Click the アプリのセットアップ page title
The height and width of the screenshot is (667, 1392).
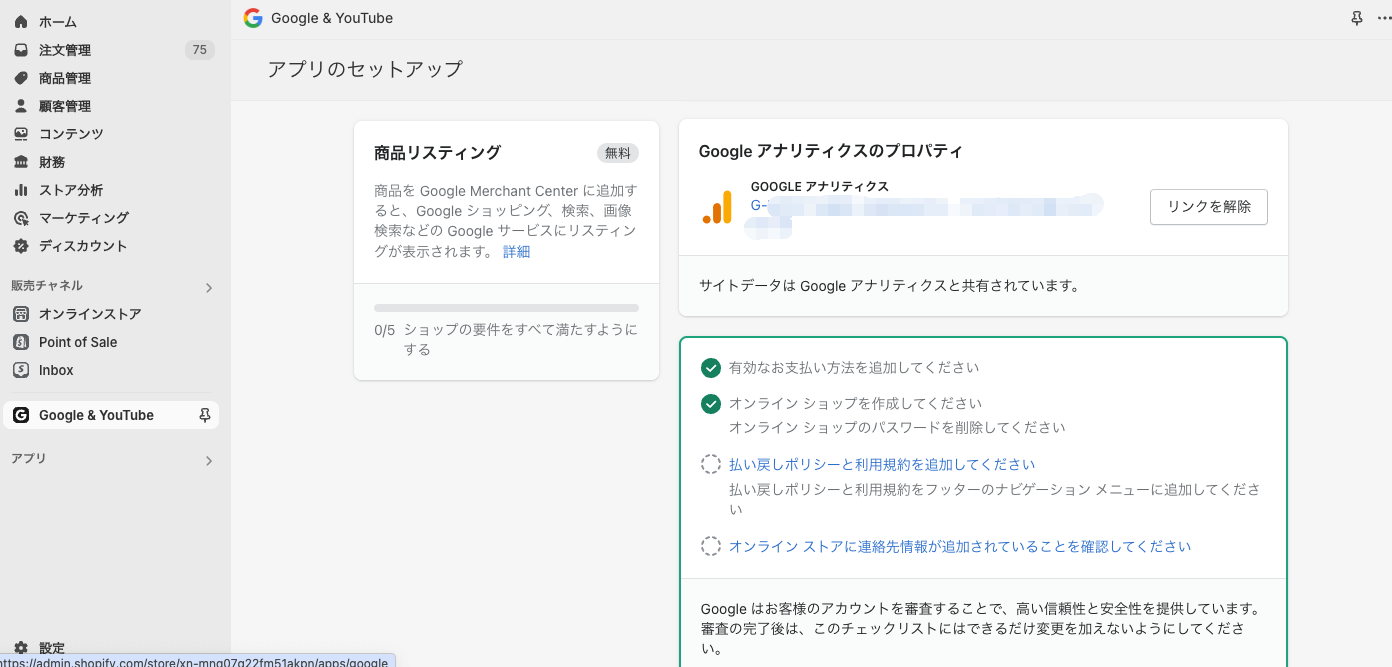365,70
